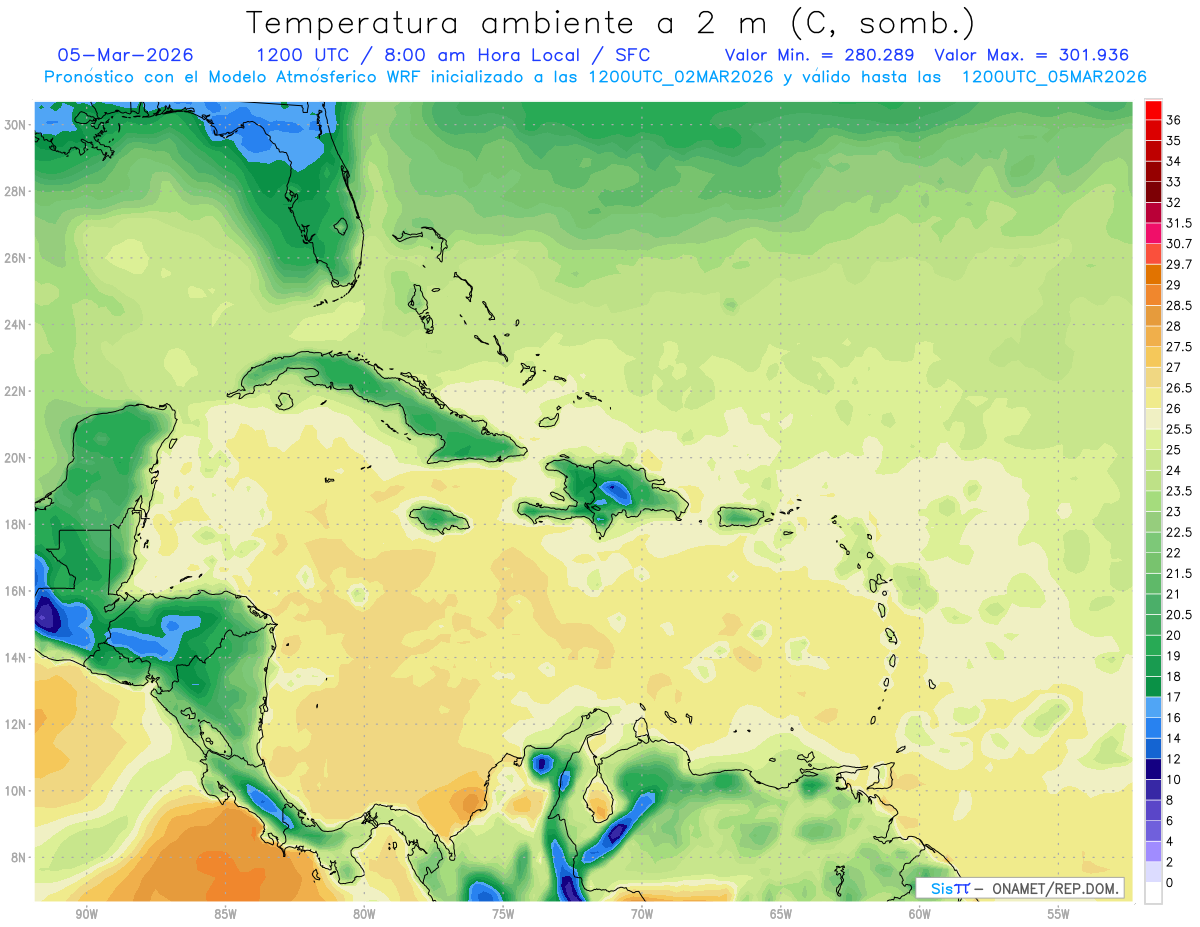Click the color legend value '34'
This screenshot has height=927, width=1200.
pos(1174,161)
